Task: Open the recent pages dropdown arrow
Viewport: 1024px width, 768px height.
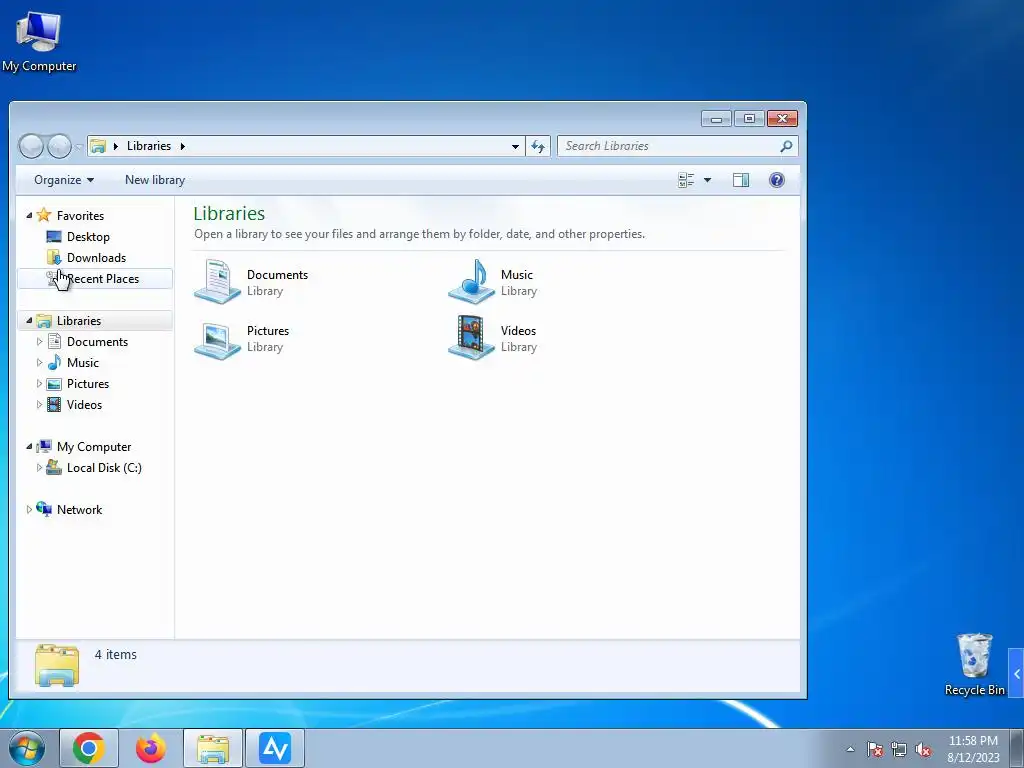Action: pos(78,146)
